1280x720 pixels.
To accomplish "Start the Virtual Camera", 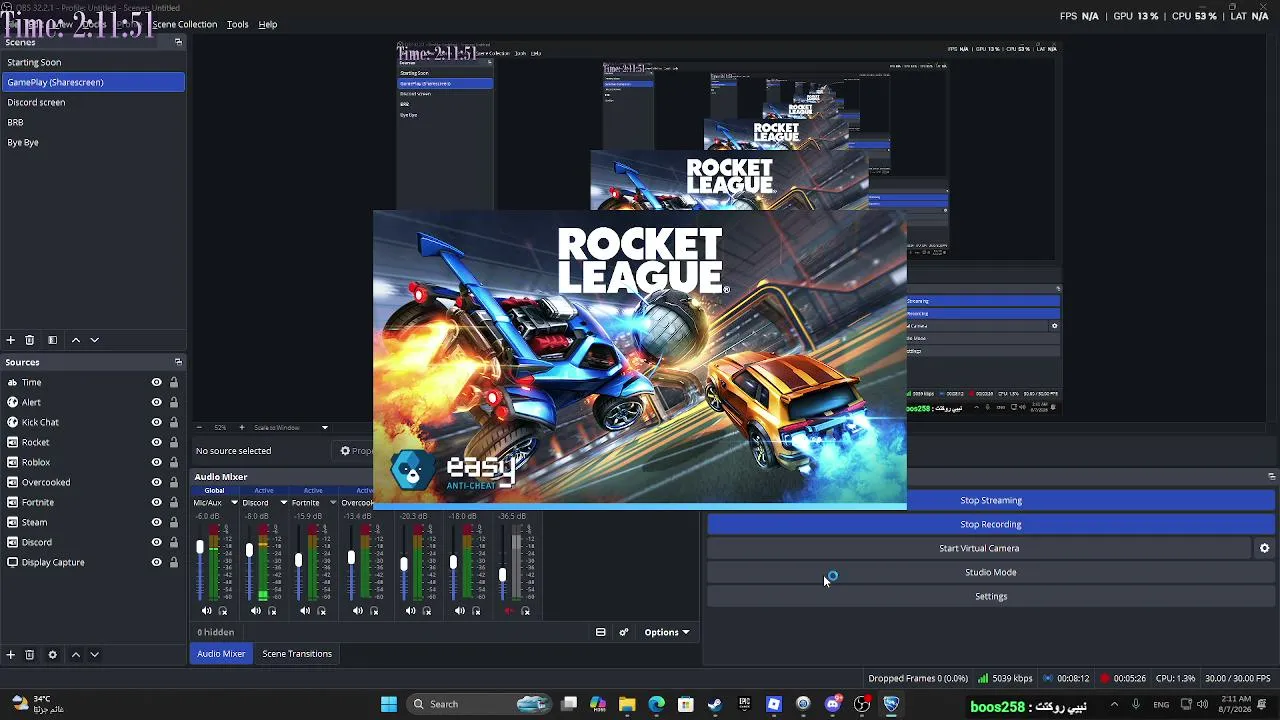I will [x=979, y=548].
